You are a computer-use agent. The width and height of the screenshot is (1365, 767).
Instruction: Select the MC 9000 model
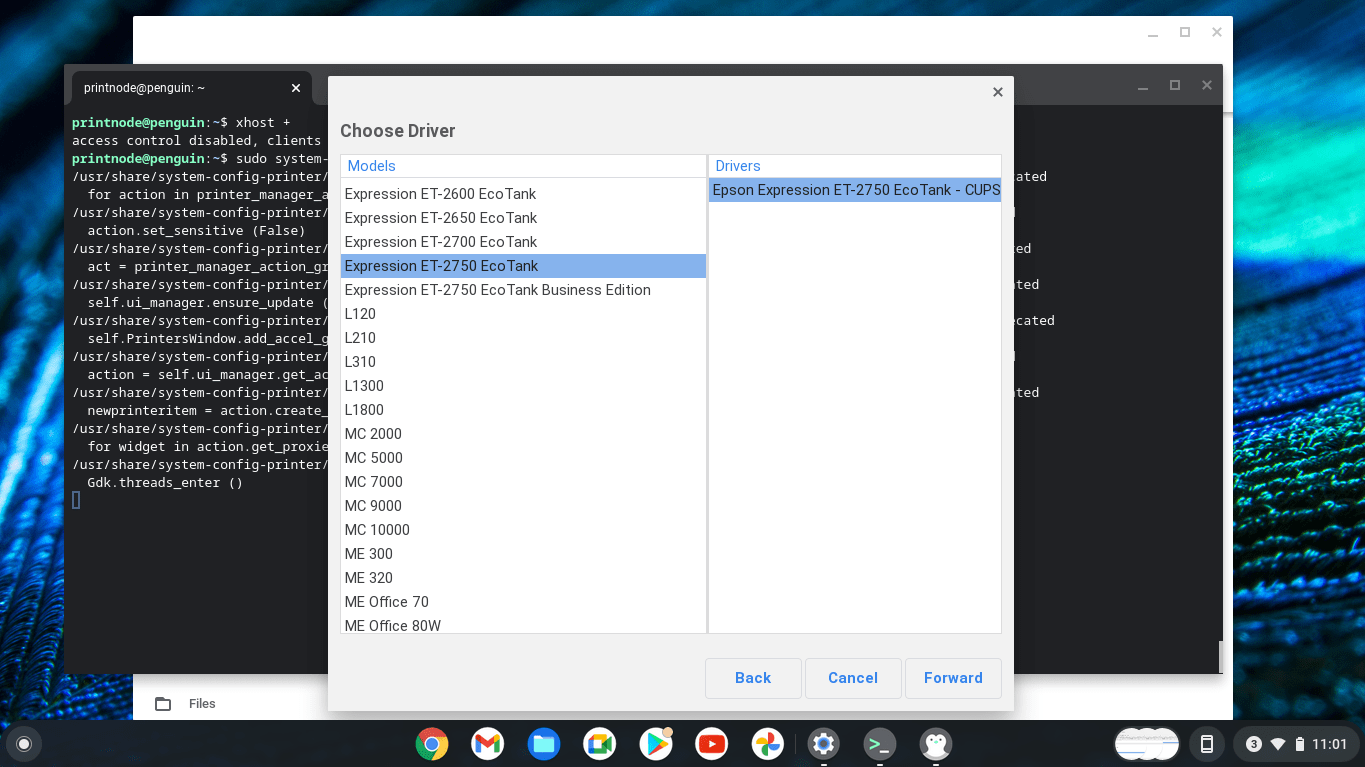(x=524, y=506)
